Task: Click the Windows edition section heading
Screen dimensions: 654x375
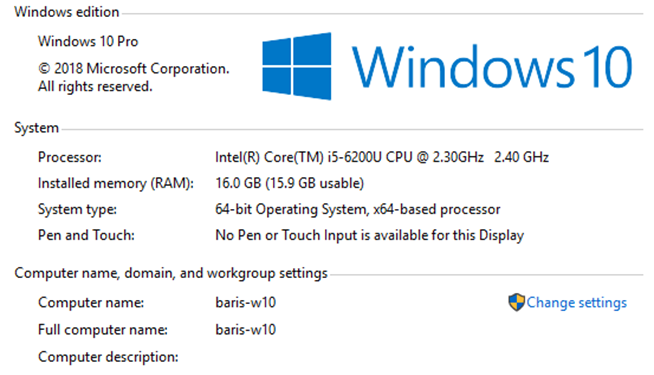Action: (67, 12)
